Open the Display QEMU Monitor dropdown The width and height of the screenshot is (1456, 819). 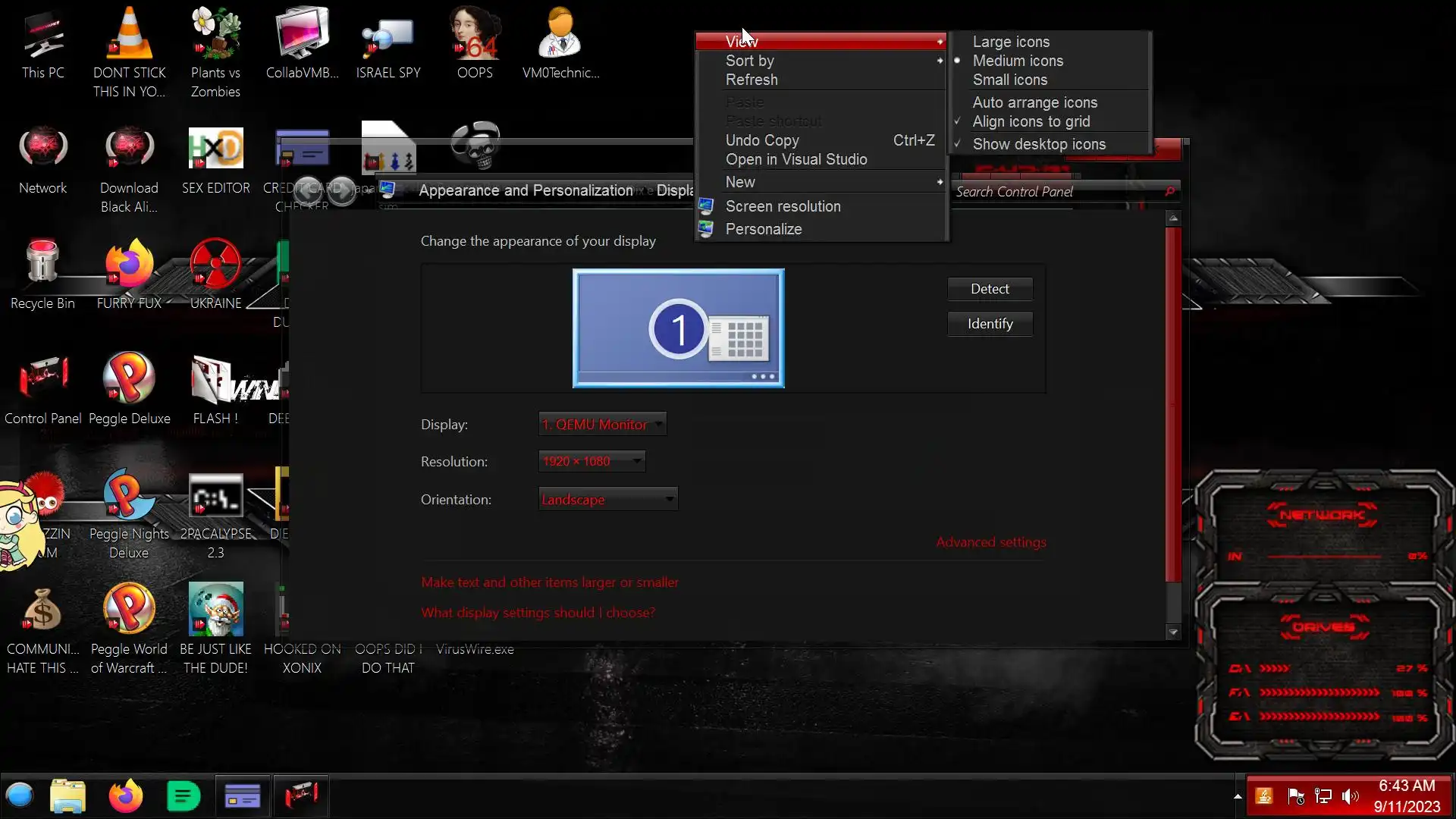602,425
